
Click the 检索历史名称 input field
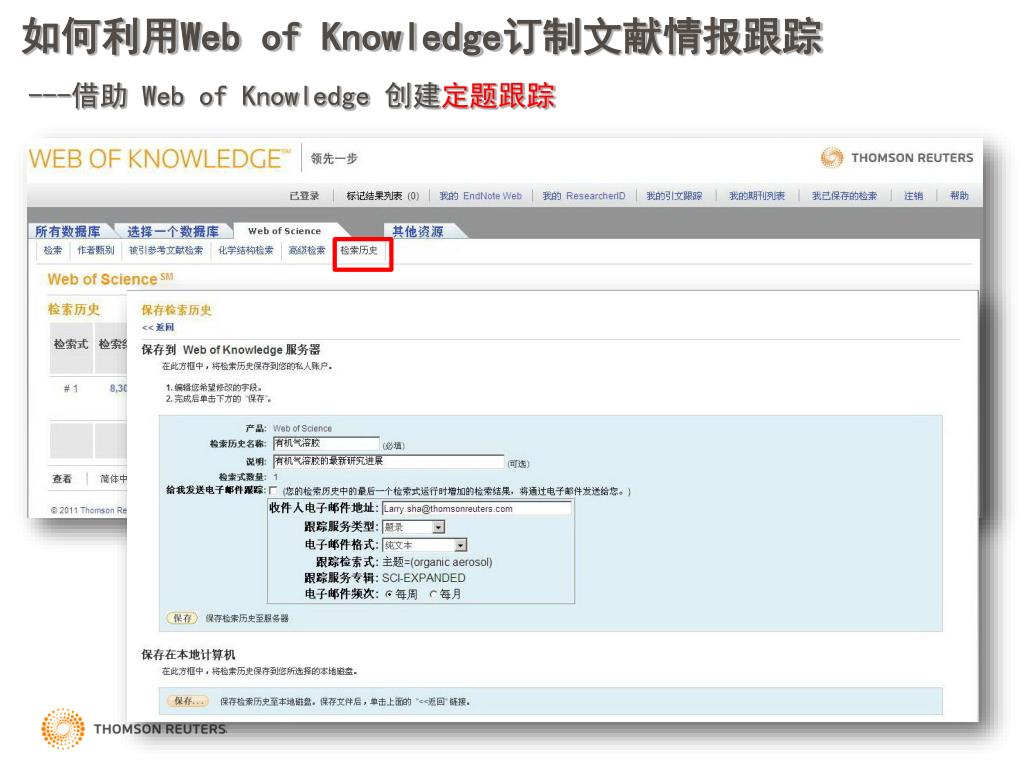[x=326, y=444]
